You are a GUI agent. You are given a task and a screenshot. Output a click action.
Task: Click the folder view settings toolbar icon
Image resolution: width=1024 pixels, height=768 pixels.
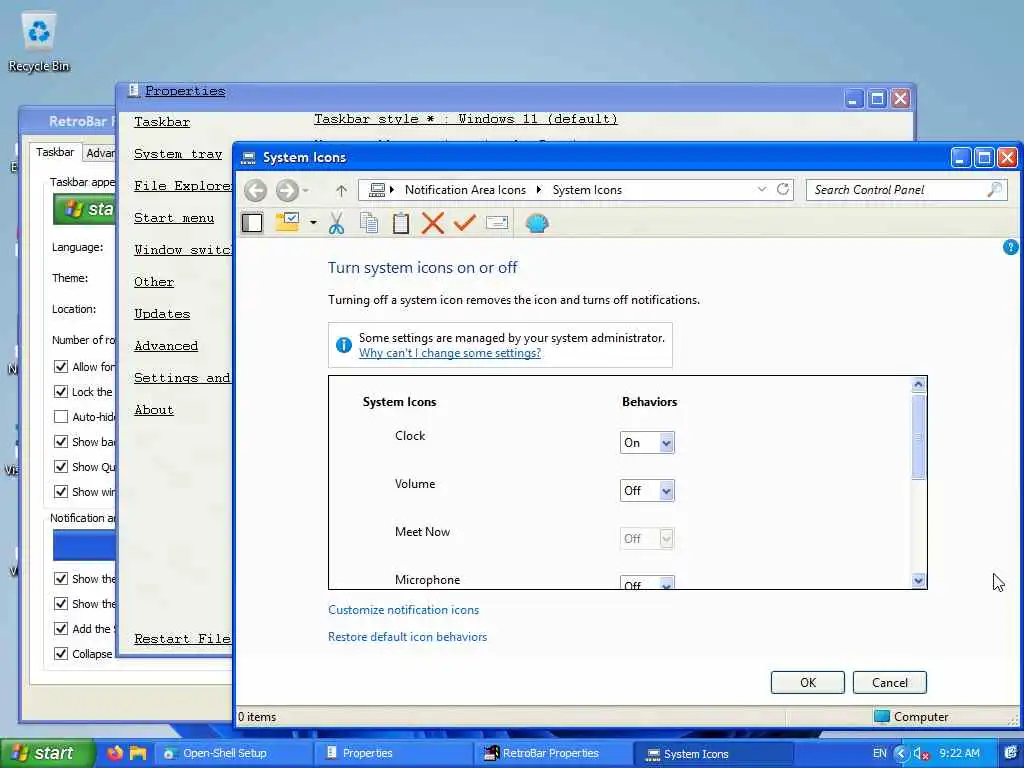click(287, 223)
